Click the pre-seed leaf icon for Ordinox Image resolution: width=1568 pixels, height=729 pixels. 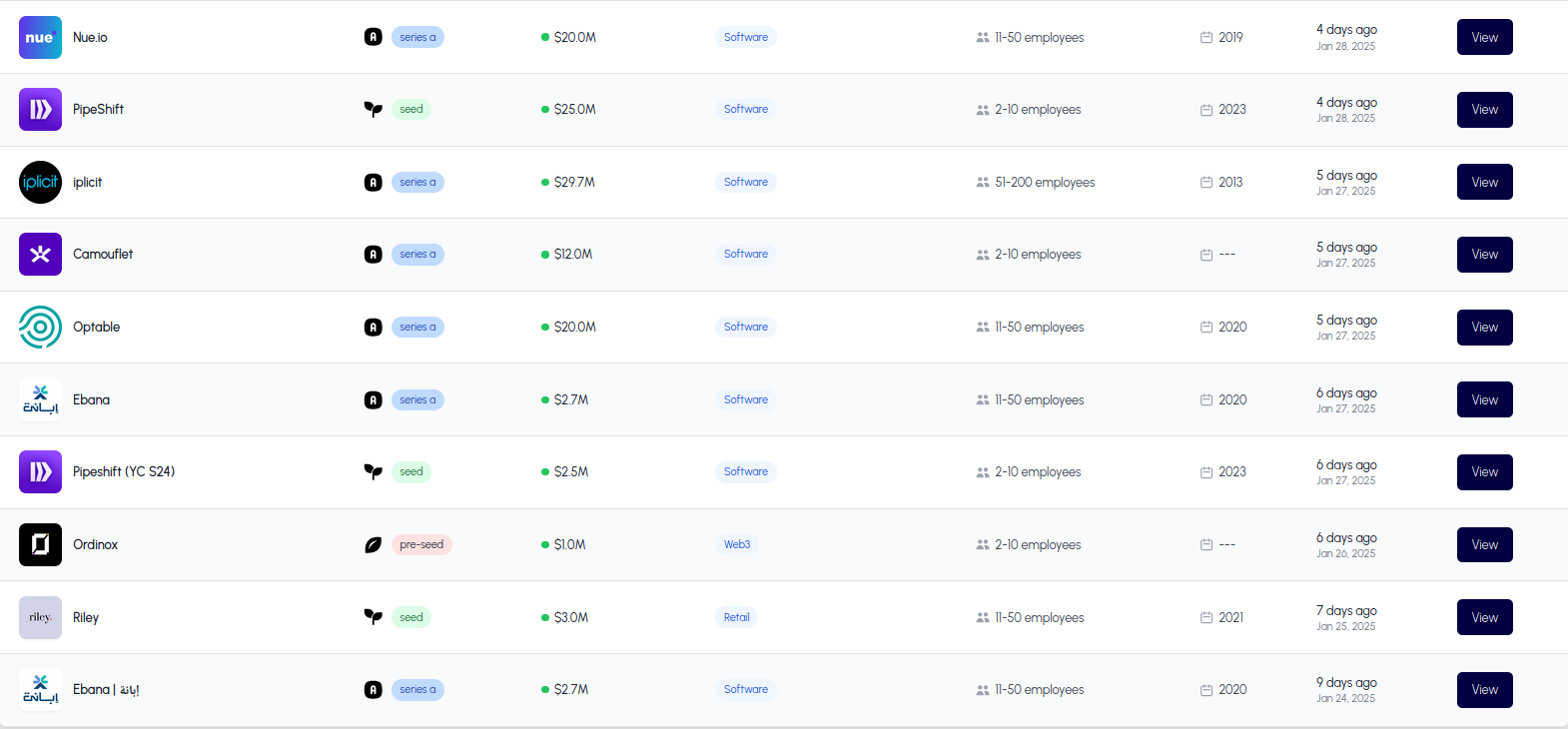[373, 544]
